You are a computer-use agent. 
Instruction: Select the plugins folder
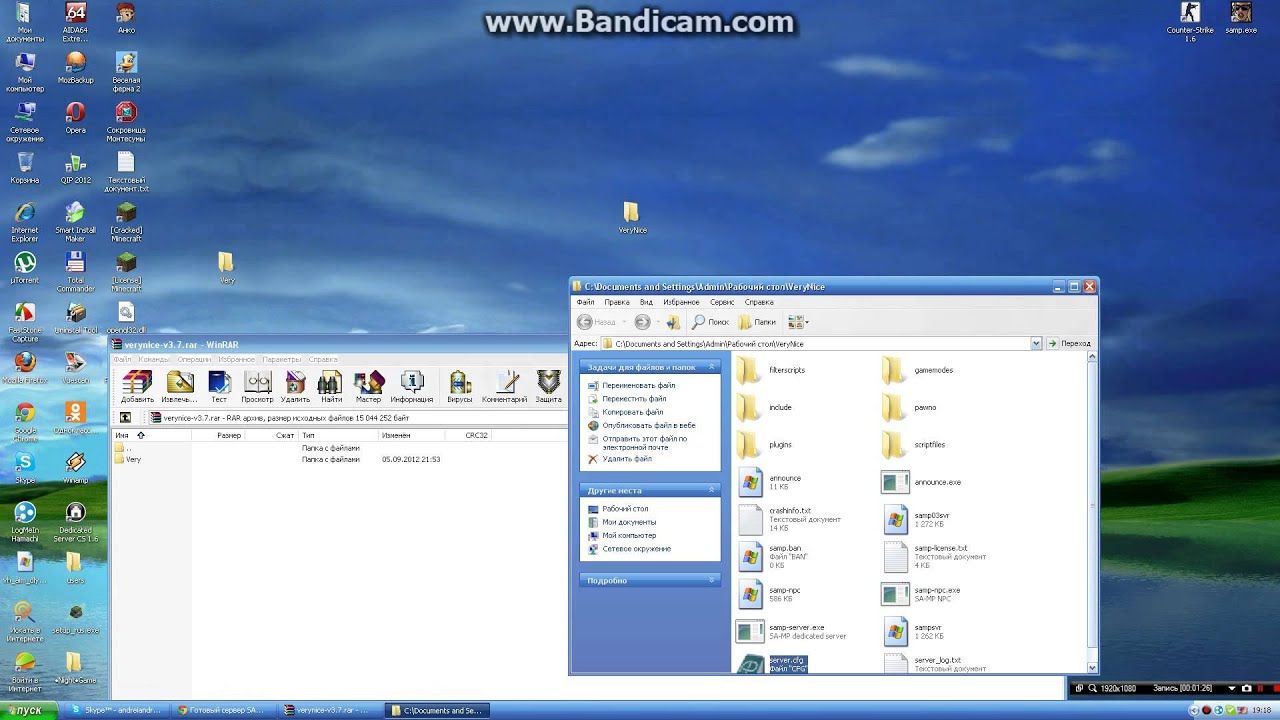[x=765, y=445]
